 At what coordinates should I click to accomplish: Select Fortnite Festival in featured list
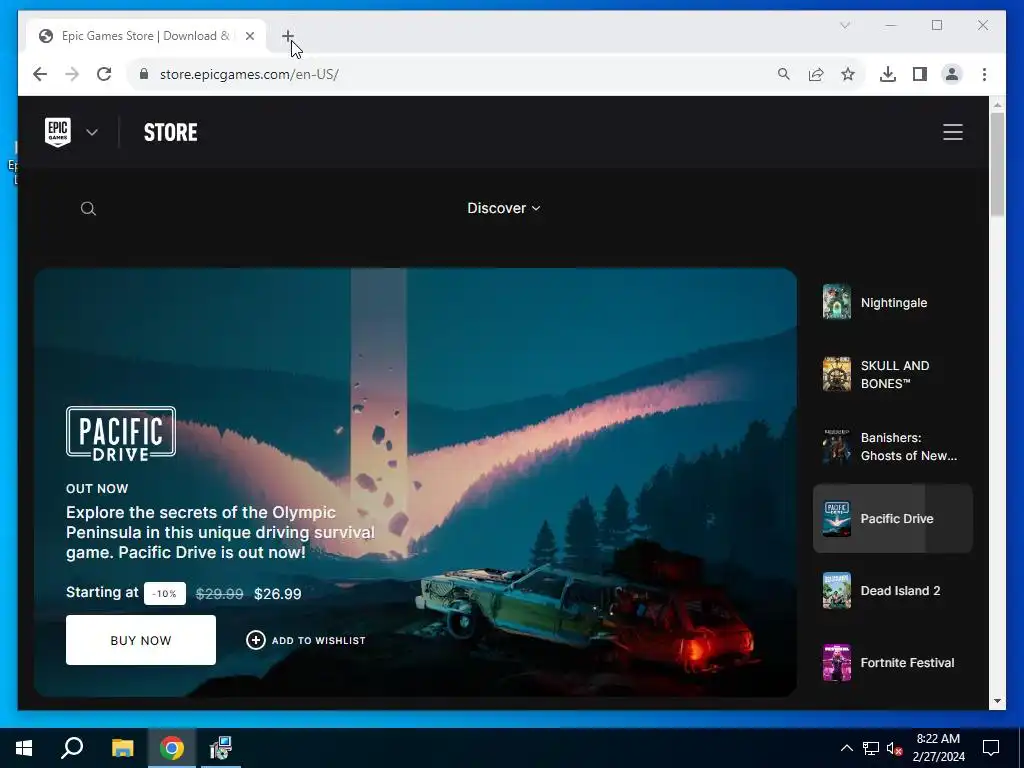(893, 662)
